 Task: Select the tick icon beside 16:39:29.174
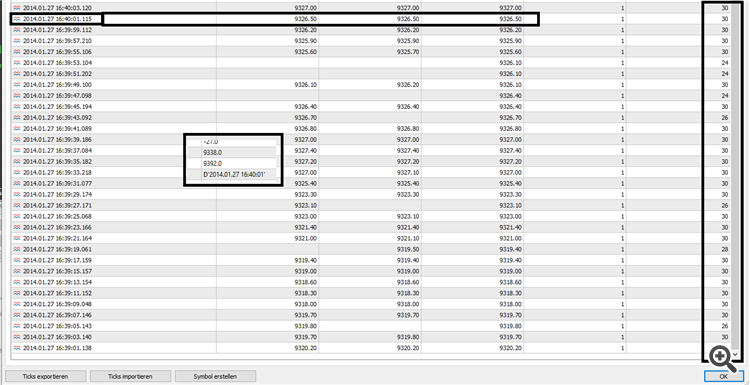[x=18, y=195]
